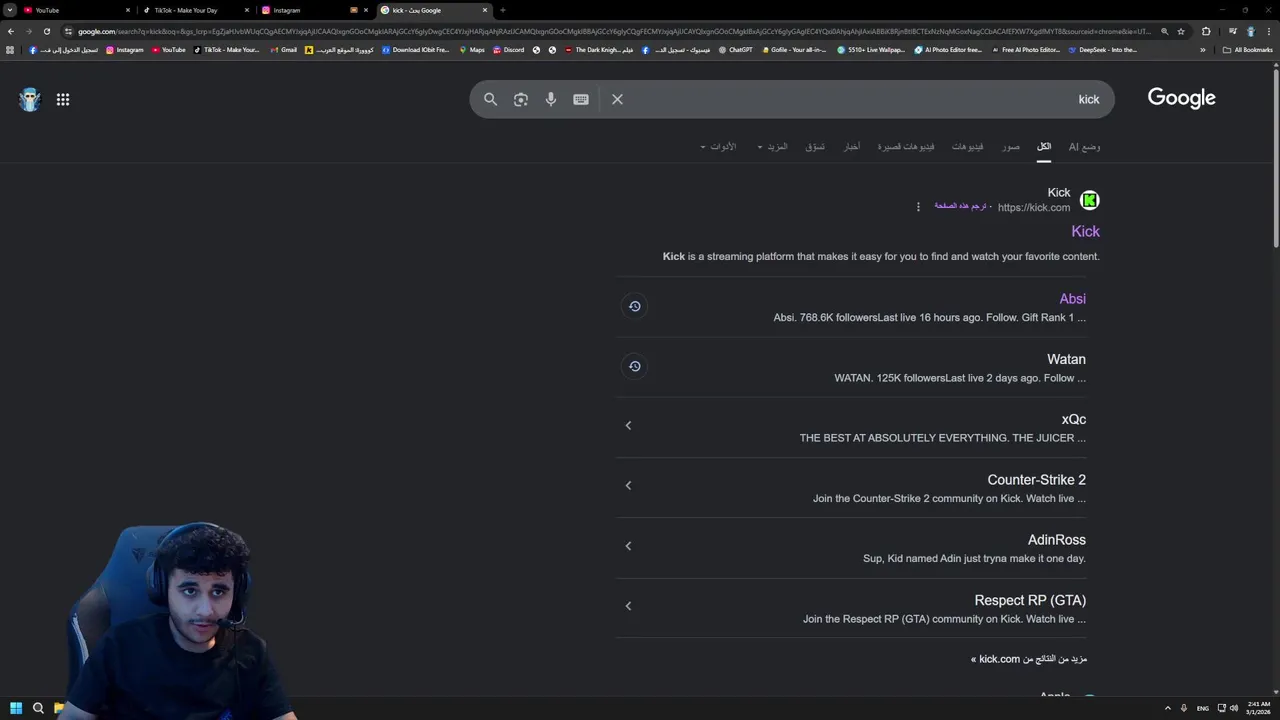This screenshot has width=1280, height=720.
Task: Clear the search query with X icon
Action: 617,99
